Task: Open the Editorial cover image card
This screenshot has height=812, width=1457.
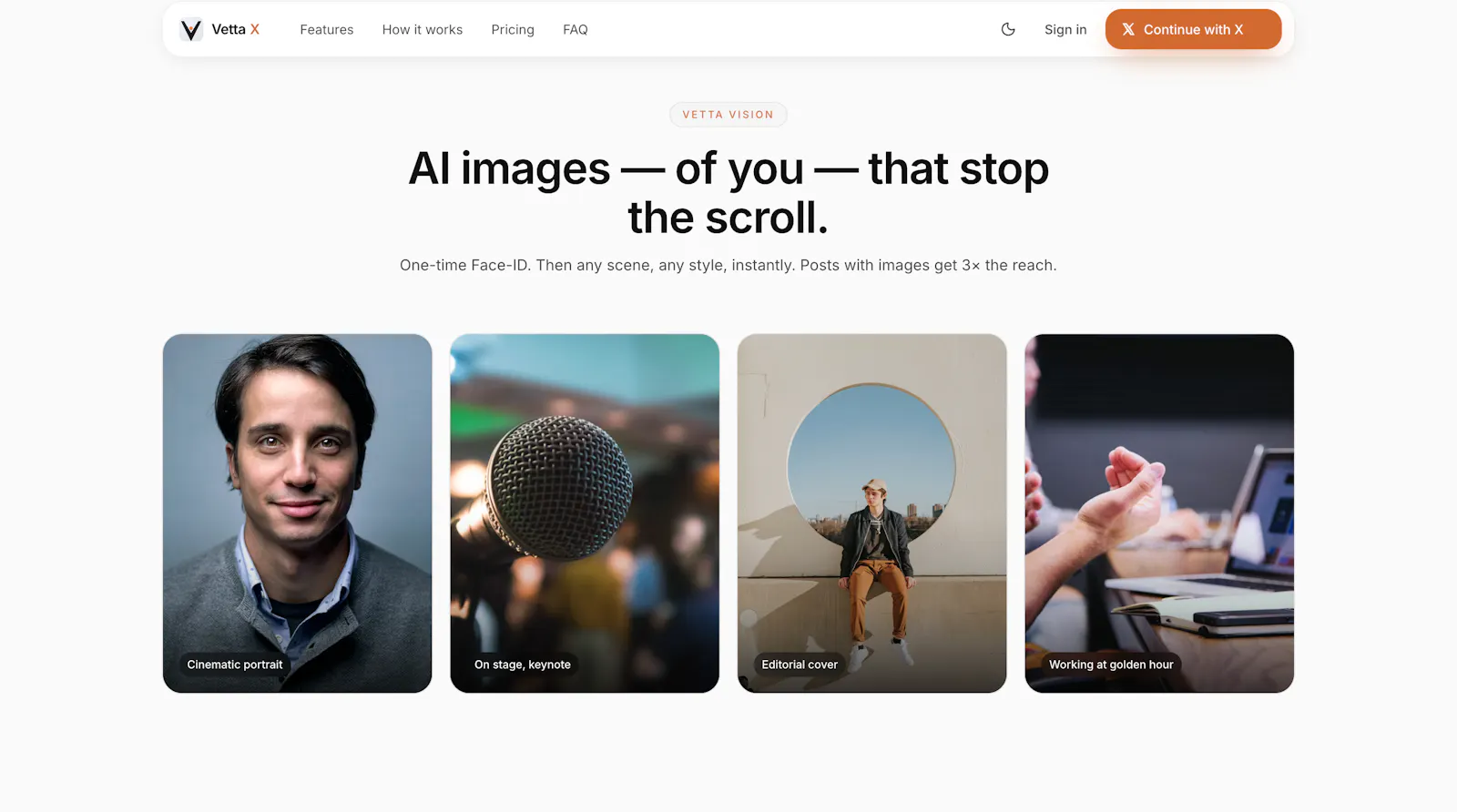Action: point(871,513)
